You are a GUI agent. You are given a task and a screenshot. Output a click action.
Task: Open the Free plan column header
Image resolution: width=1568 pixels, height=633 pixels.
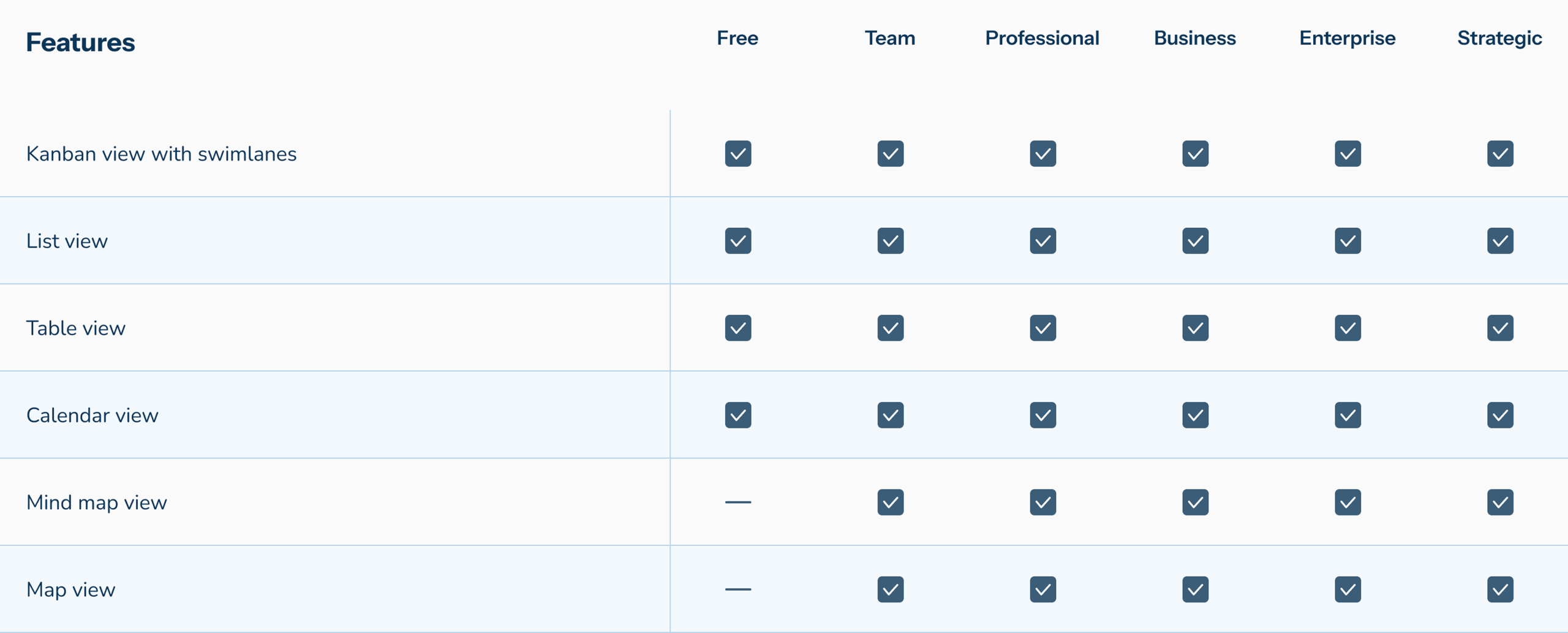coord(737,38)
